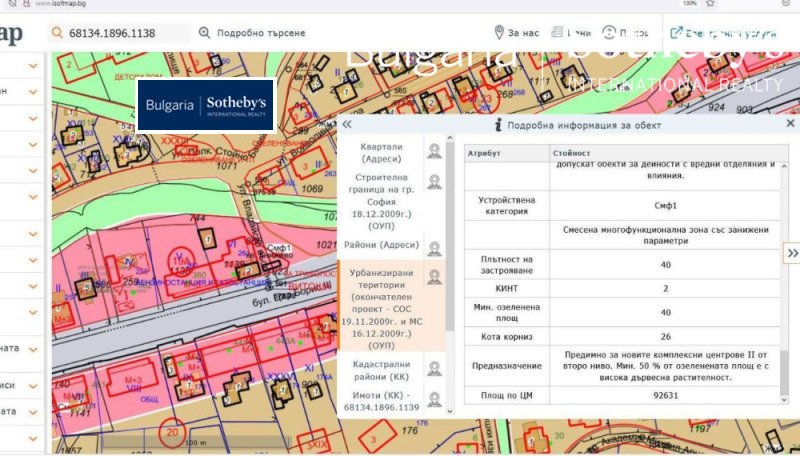Expand the topmost sidebar section chevron
This screenshot has height=456, width=800.
click(x=34, y=66)
